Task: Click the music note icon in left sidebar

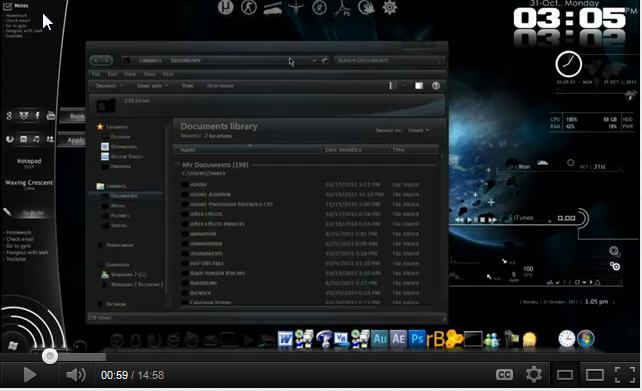Action: (36, 139)
